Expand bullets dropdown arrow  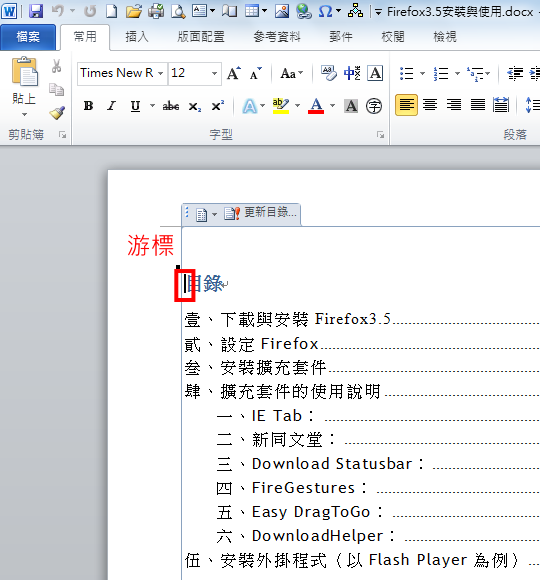422,73
